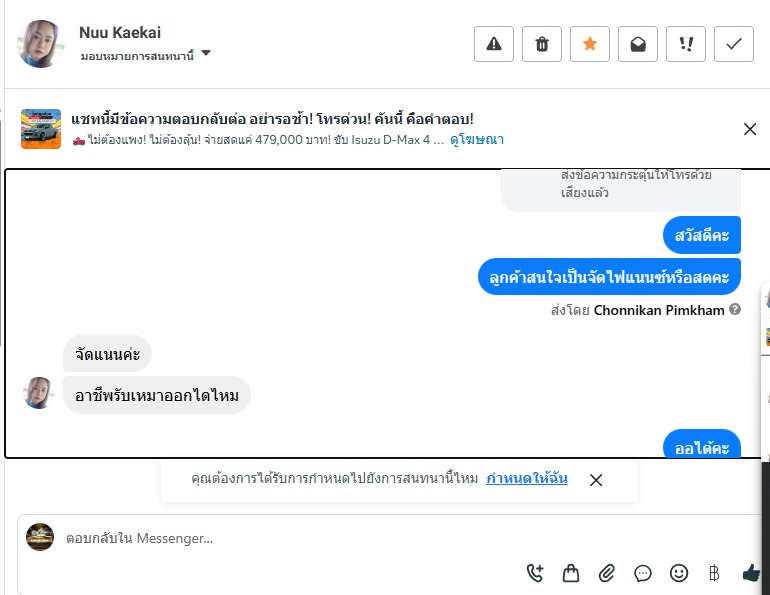
Task: Start a phone call with the add-call icon
Action: (x=535, y=573)
